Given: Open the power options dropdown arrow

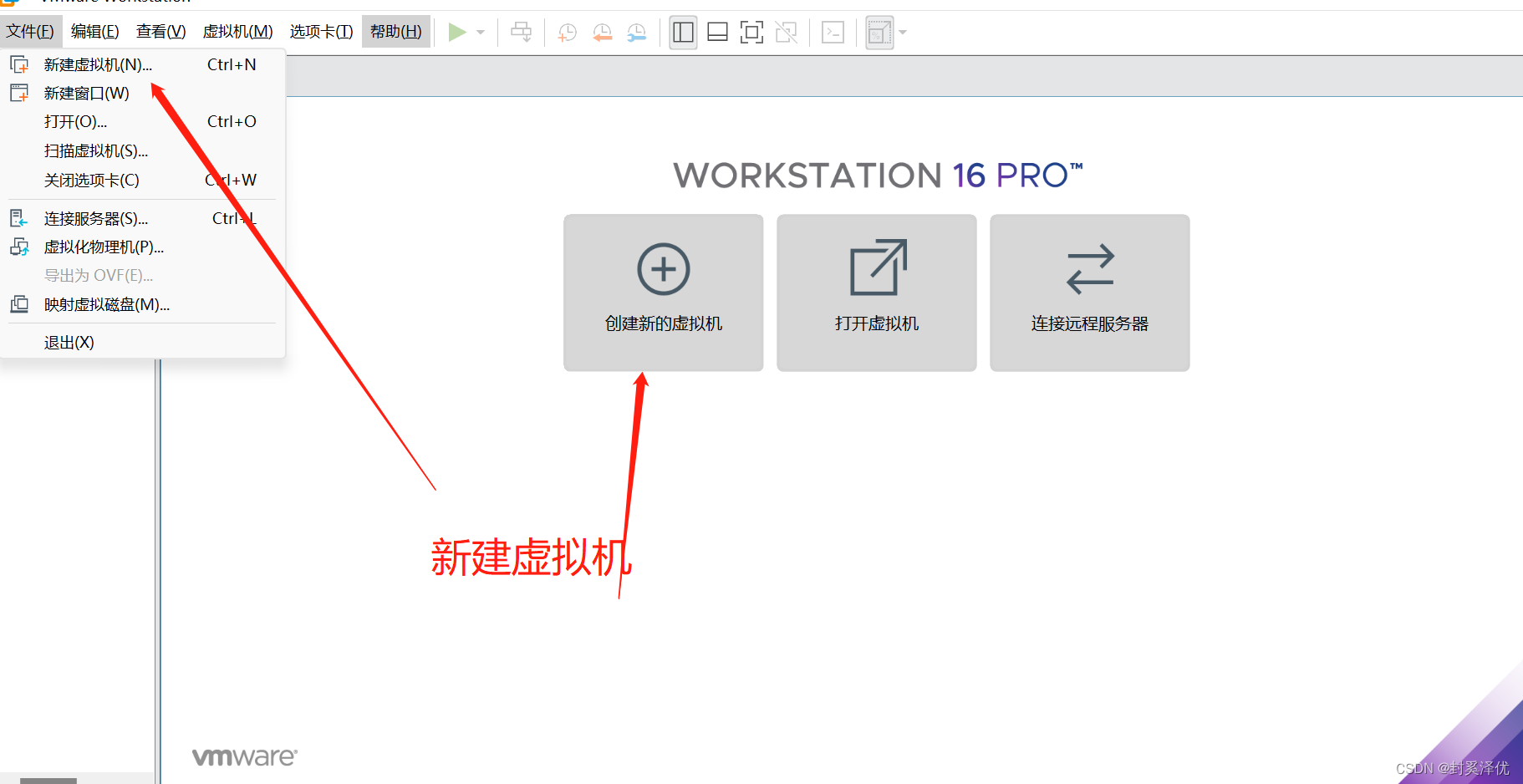Looking at the screenshot, I should [x=481, y=33].
